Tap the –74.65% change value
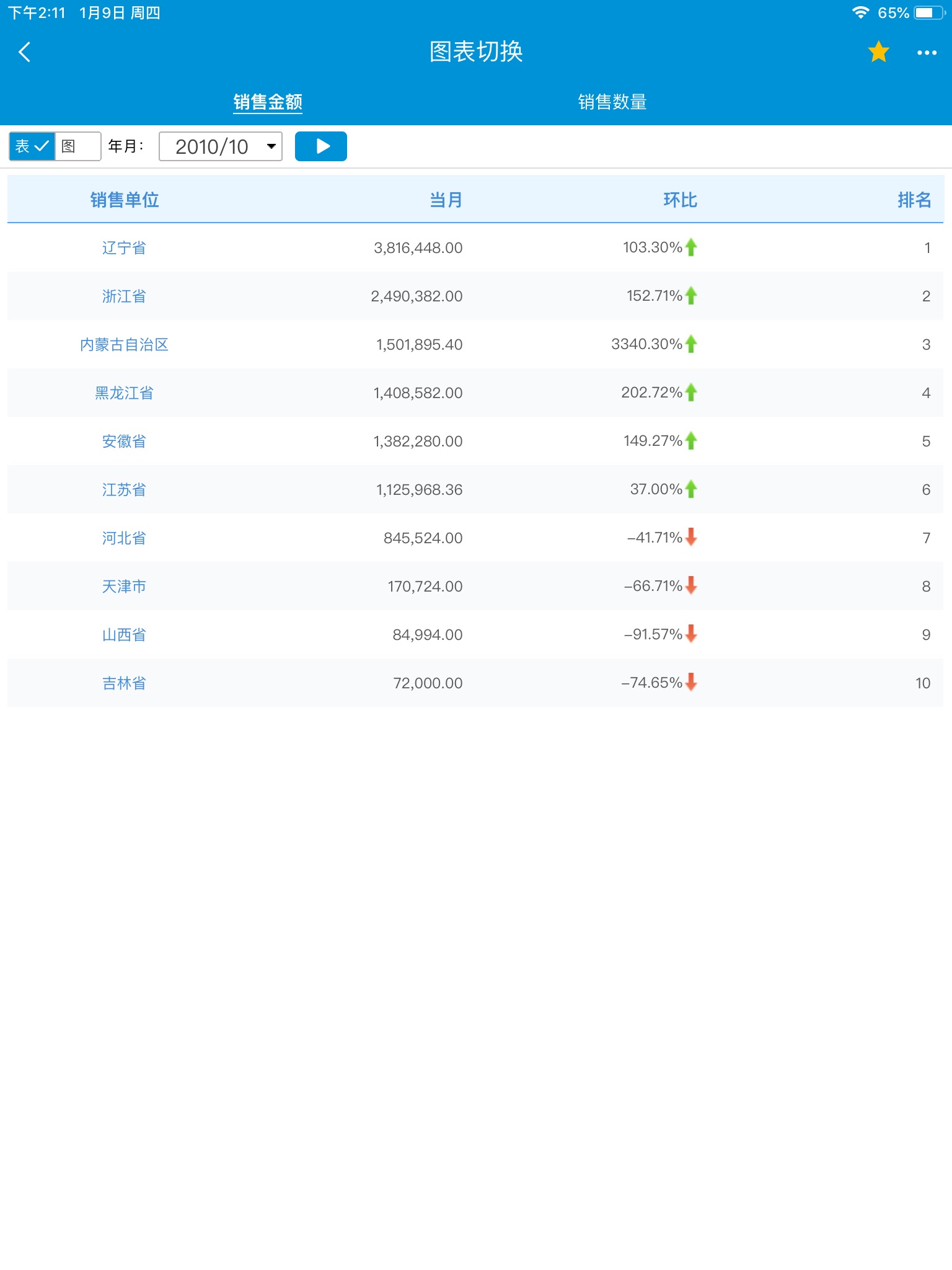Screen dimensions: 952x1270 pyautogui.click(x=651, y=683)
